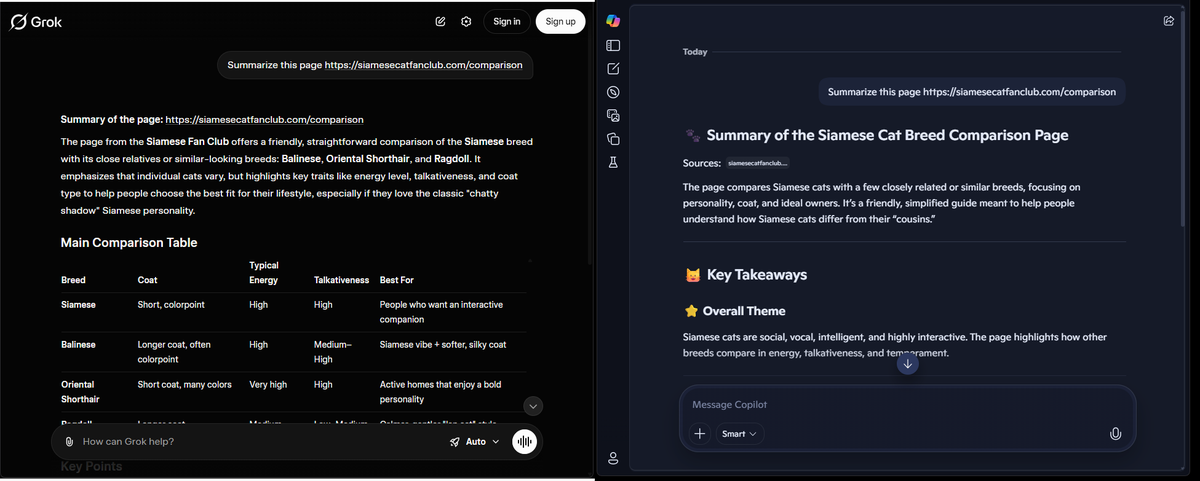Click the Grok user prompt bubble

coord(376,65)
